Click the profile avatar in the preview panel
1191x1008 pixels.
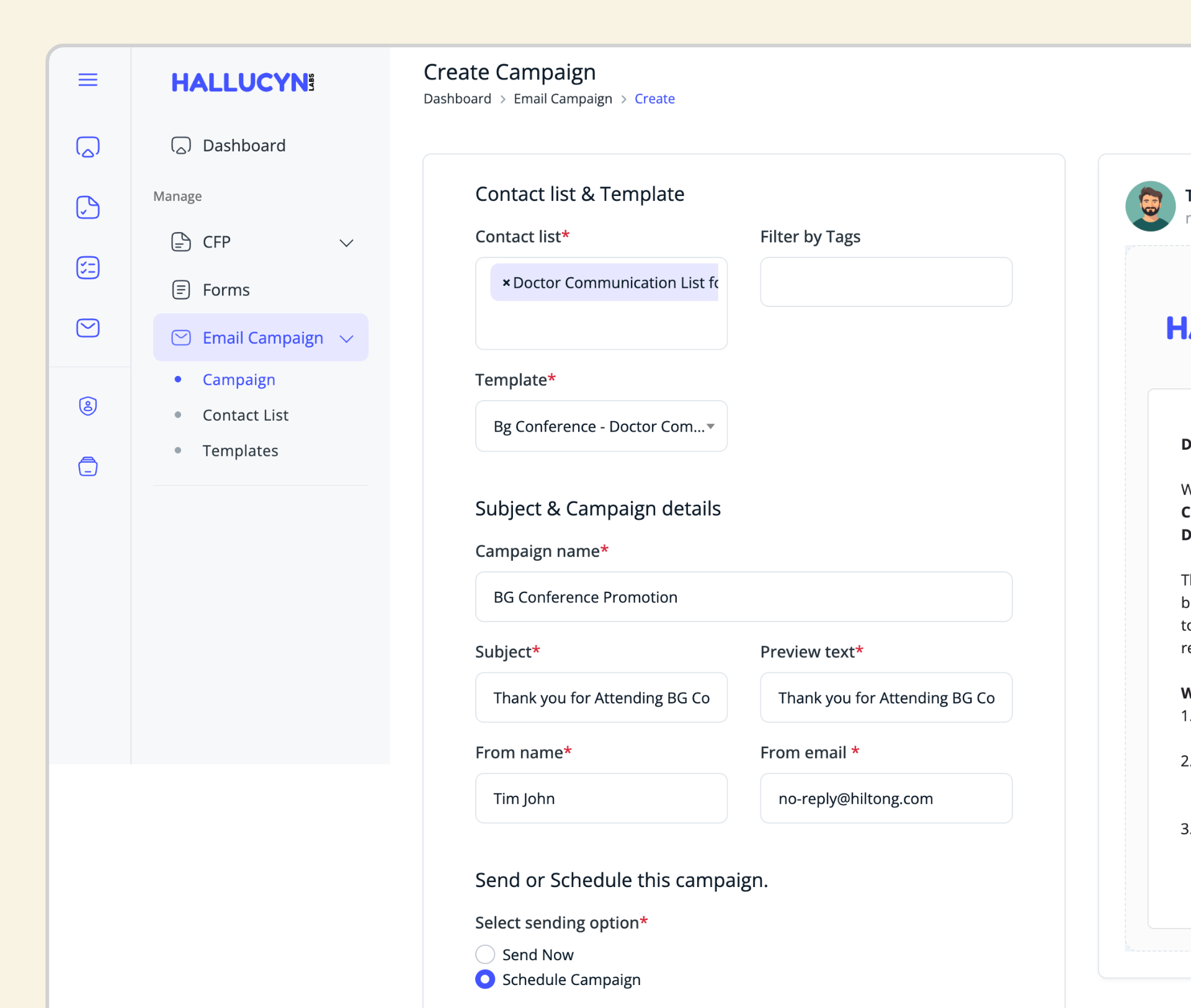point(1150,206)
